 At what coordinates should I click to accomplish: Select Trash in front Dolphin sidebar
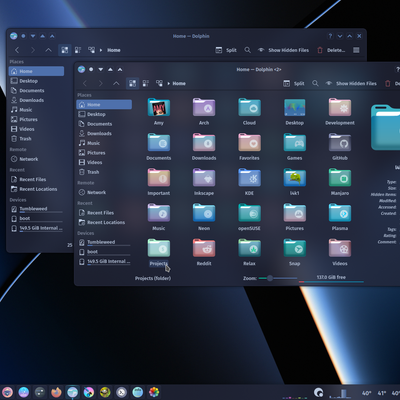tap(104, 172)
